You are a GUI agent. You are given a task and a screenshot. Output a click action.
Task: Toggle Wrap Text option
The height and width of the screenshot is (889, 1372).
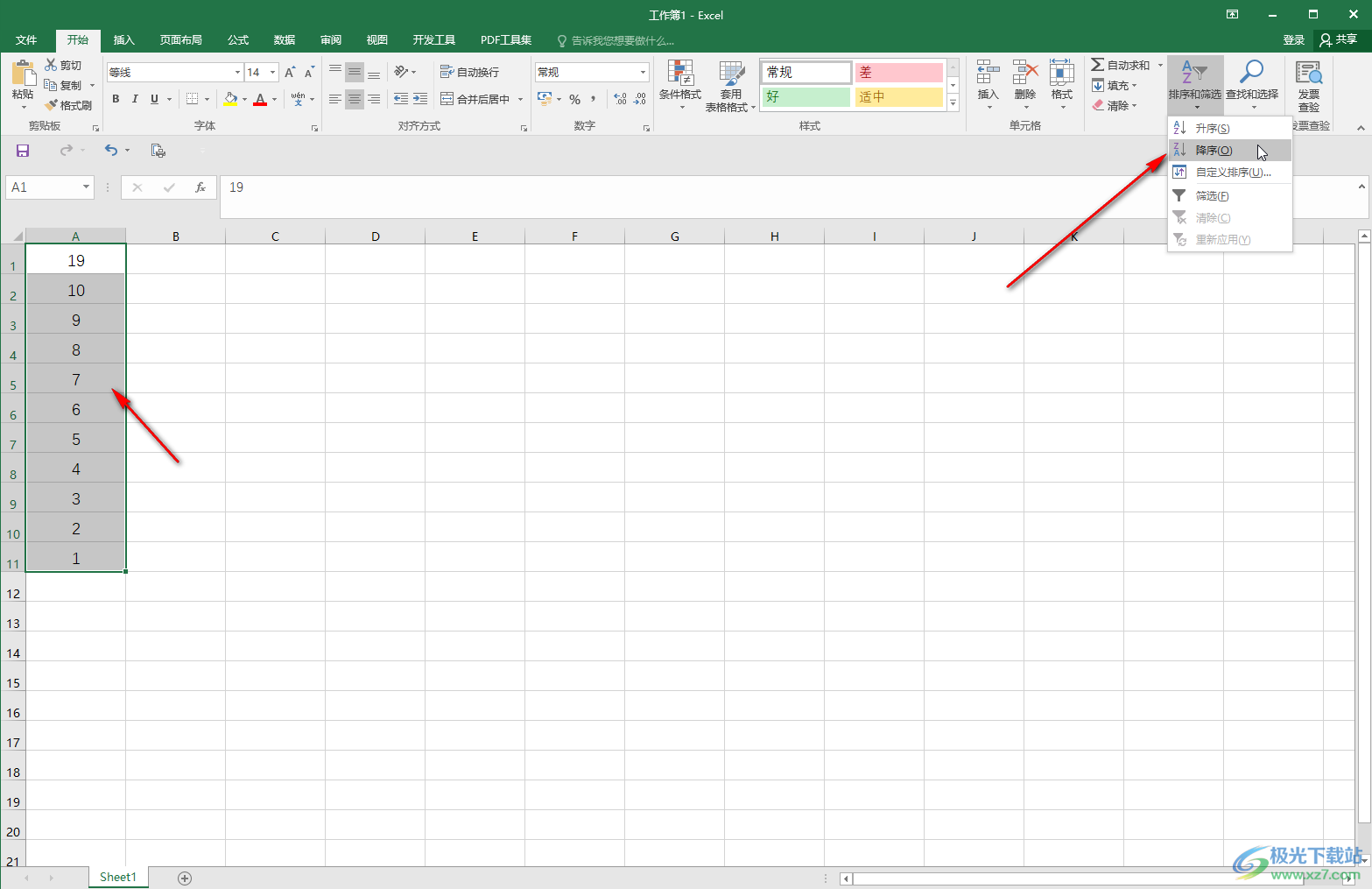[x=469, y=72]
